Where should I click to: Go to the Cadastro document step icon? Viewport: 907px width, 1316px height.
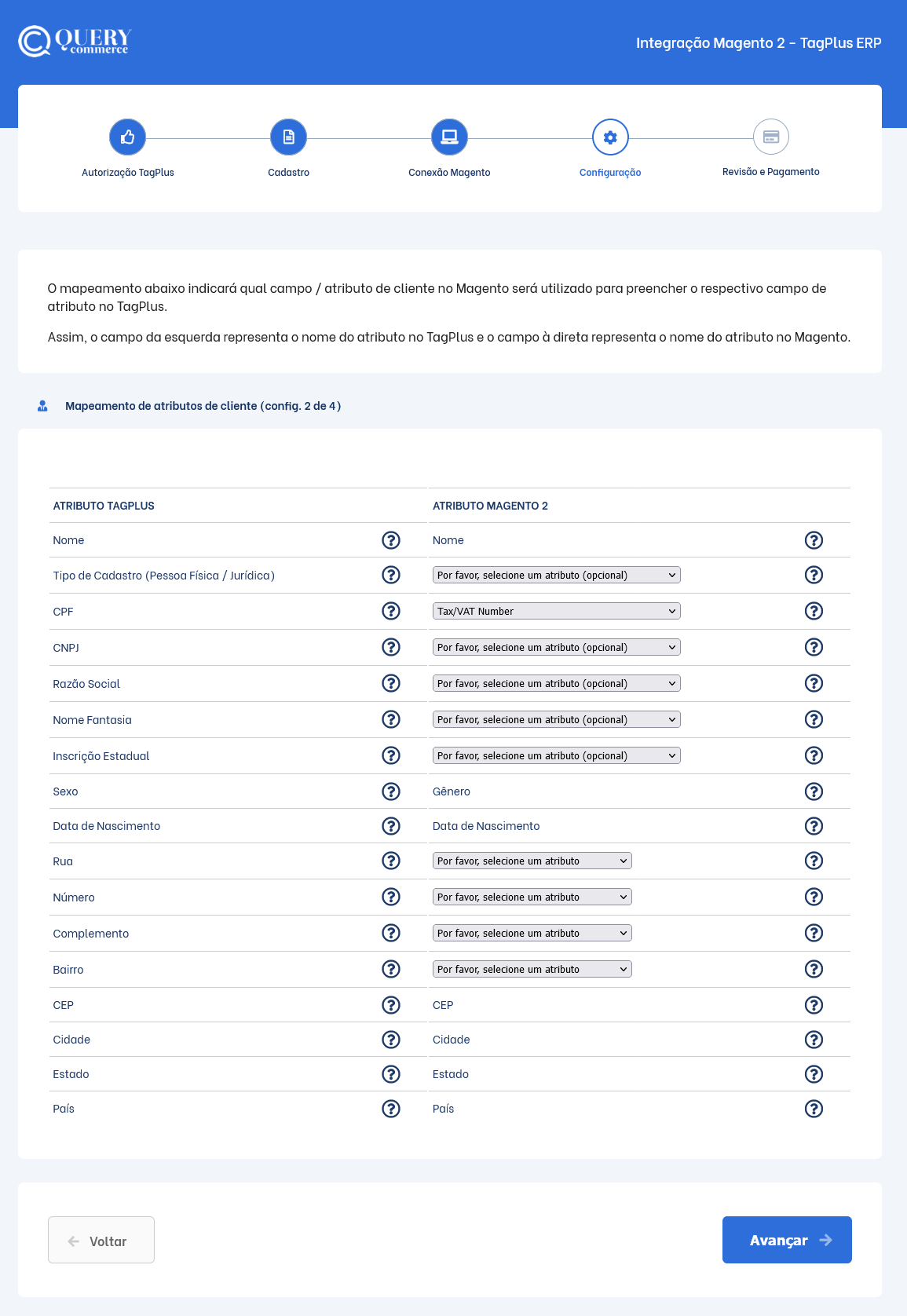click(289, 137)
